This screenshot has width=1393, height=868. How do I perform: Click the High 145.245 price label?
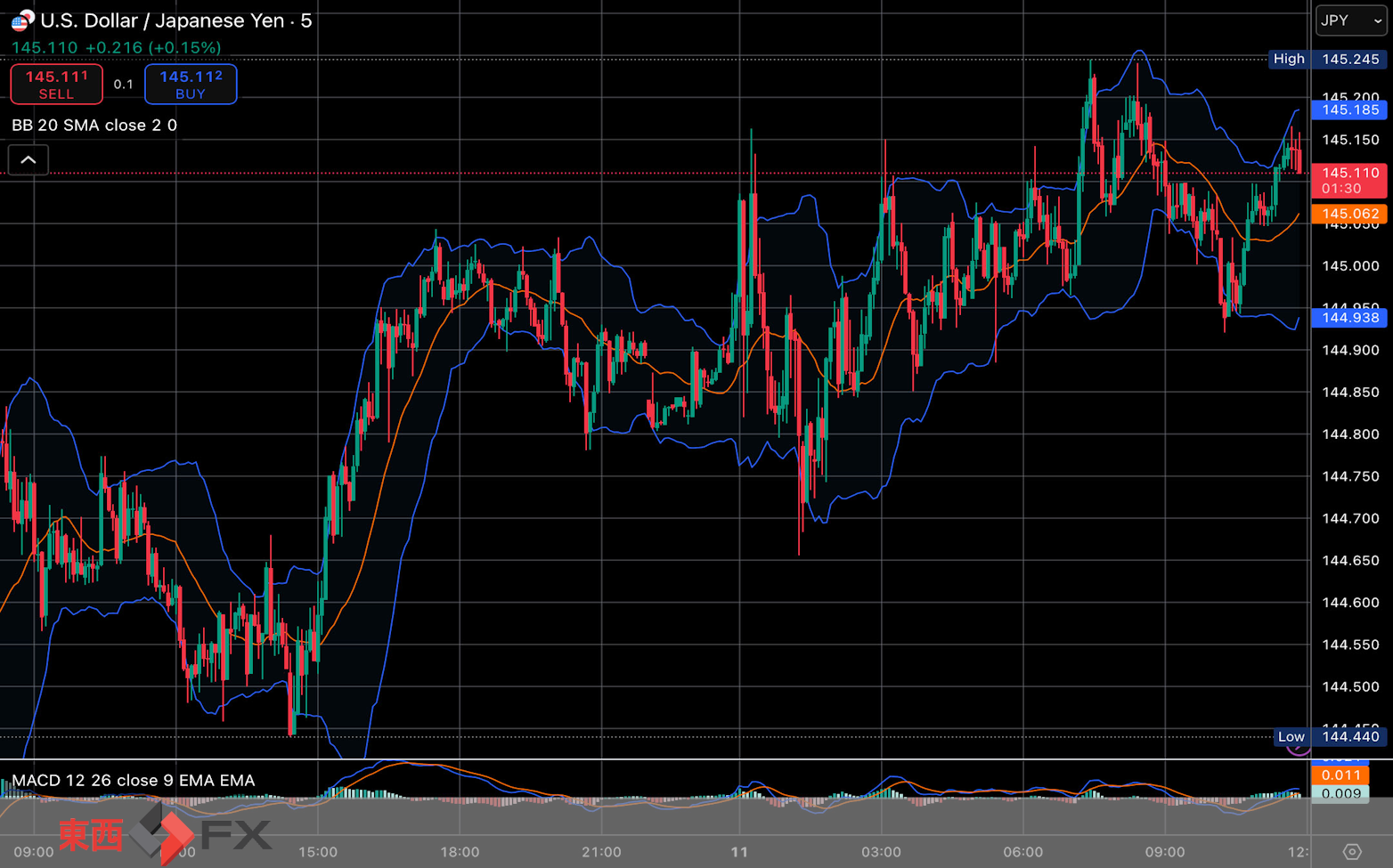tap(1327, 60)
